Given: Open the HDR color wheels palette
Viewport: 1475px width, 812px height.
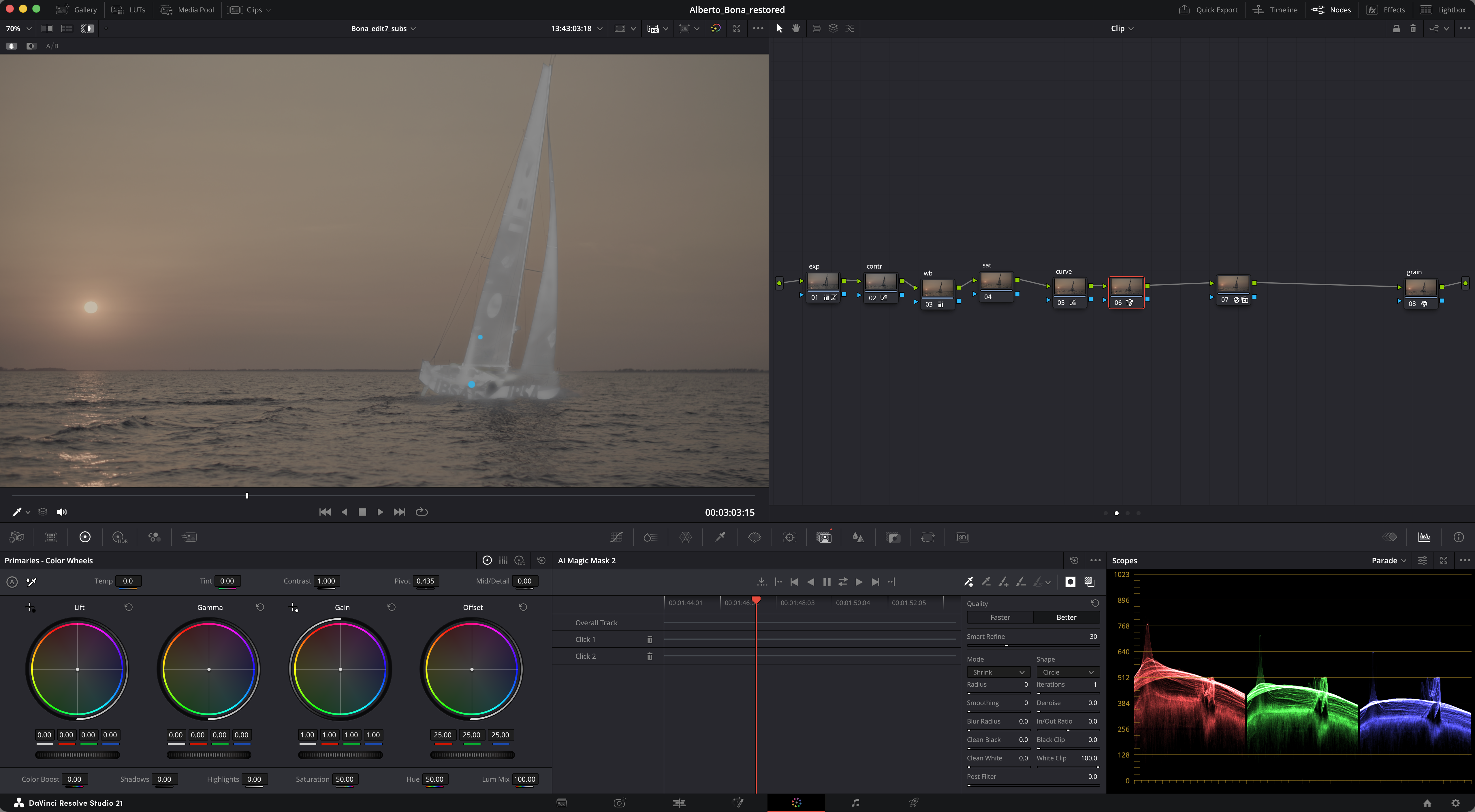Looking at the screenshot, I should [120, 537].
